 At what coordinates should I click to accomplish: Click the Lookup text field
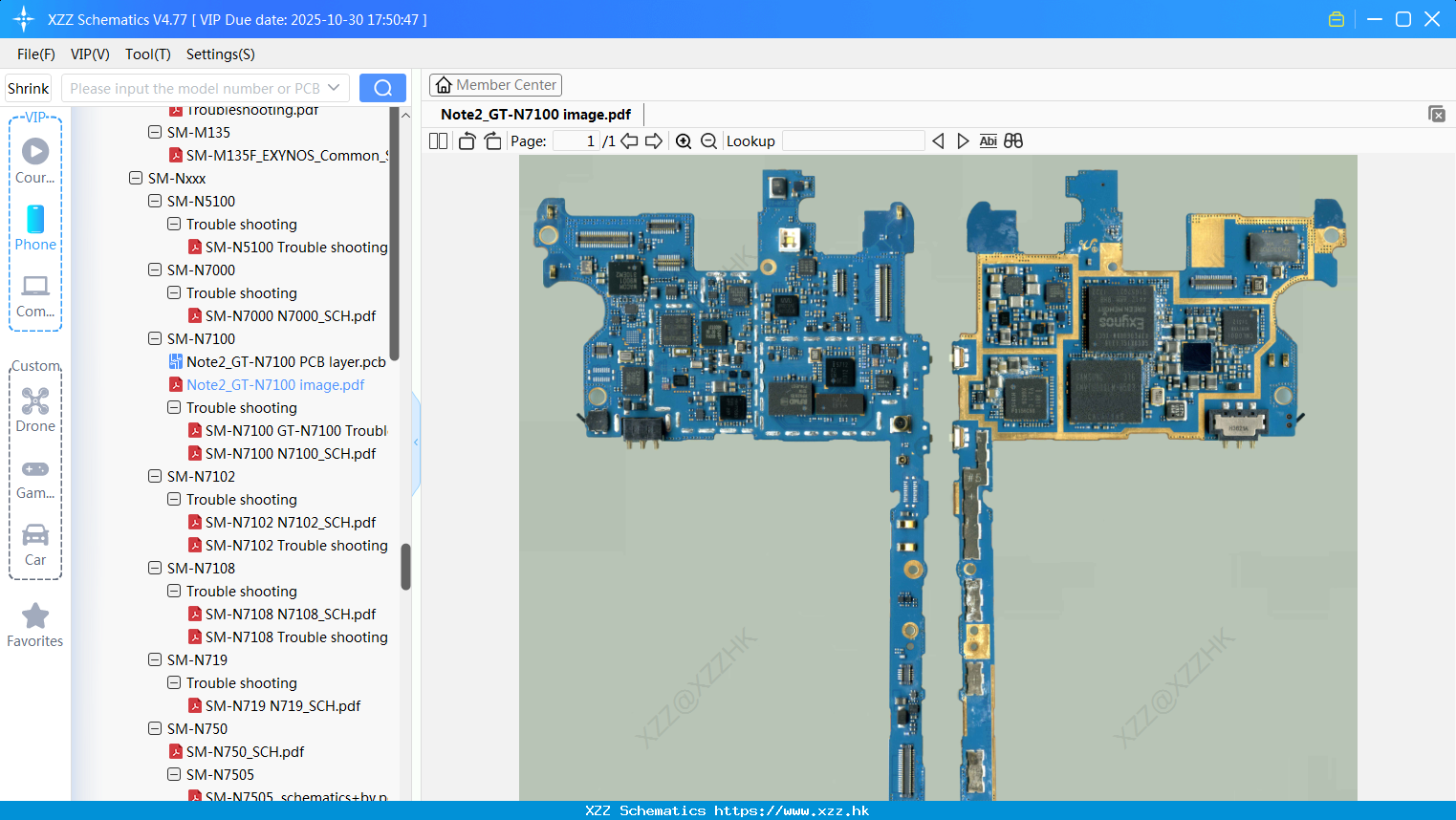[x=853, y=141]
